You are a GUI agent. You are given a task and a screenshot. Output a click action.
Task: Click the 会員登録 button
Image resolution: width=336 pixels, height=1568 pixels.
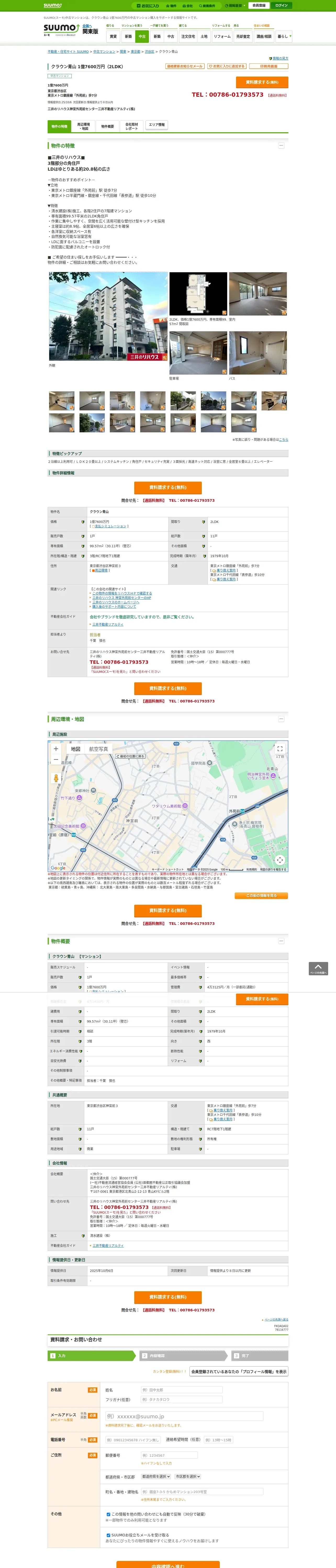pos(259,5)
